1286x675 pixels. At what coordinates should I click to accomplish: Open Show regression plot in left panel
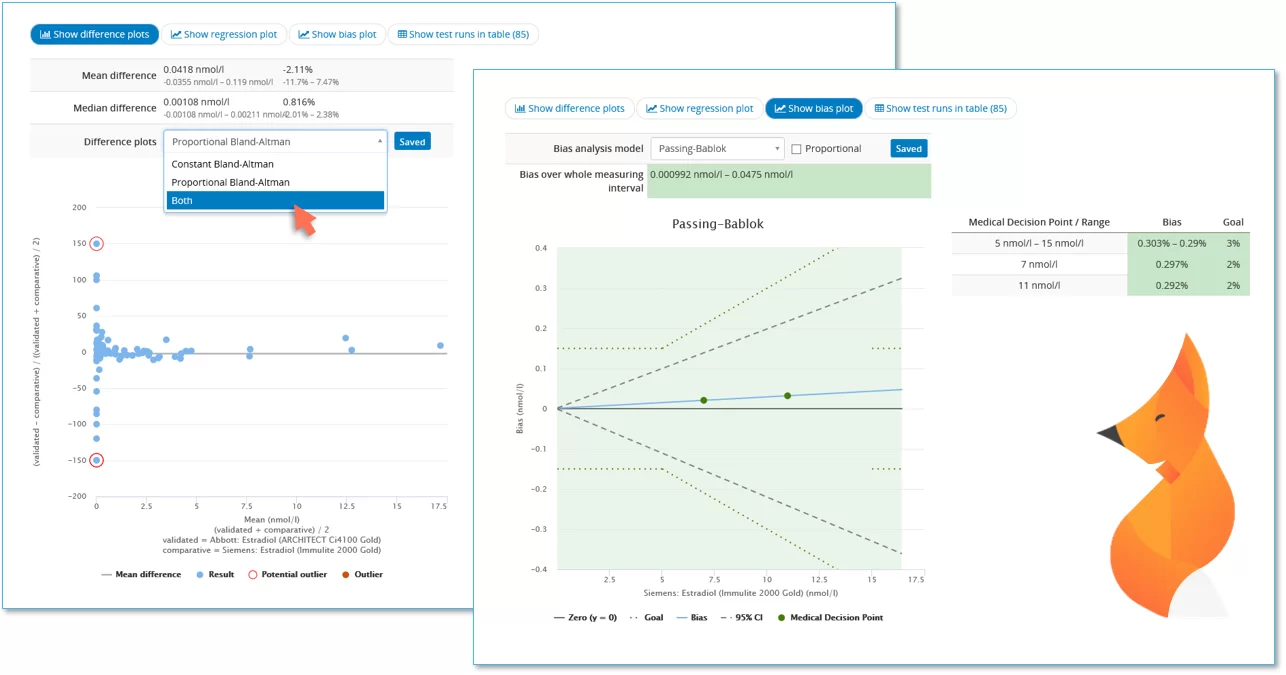[x=224, y=34]
